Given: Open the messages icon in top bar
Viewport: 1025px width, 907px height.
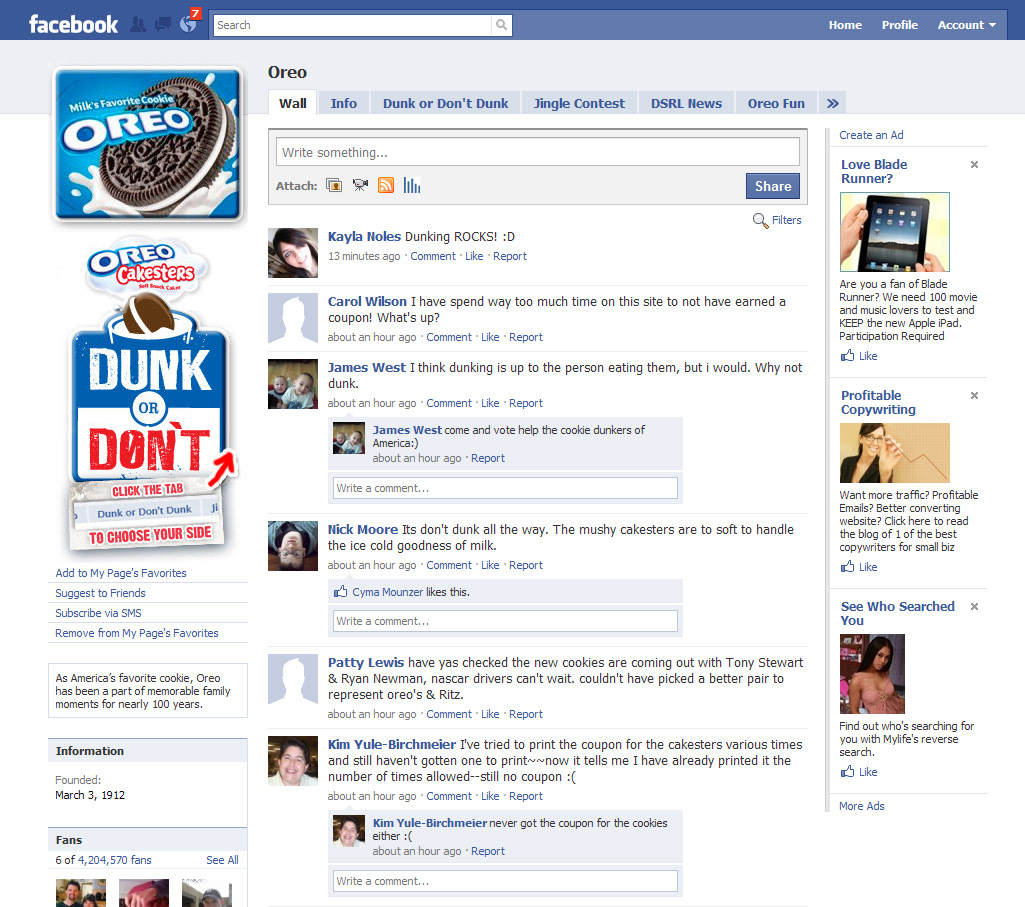Looking at the screenshot, I should coord(163,25).
